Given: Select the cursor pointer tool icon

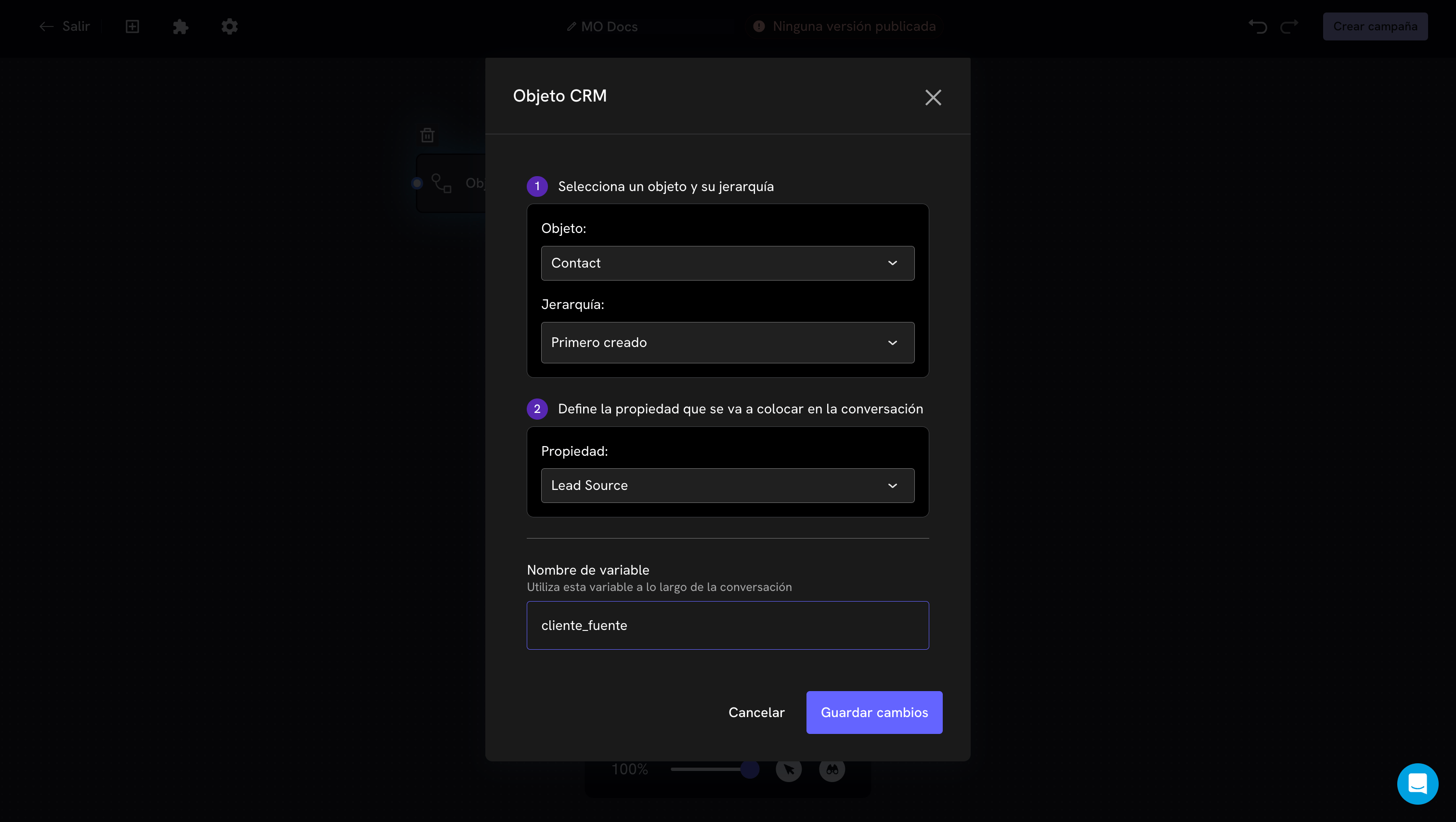Looking at the screenshot, I should click(789, 769).
